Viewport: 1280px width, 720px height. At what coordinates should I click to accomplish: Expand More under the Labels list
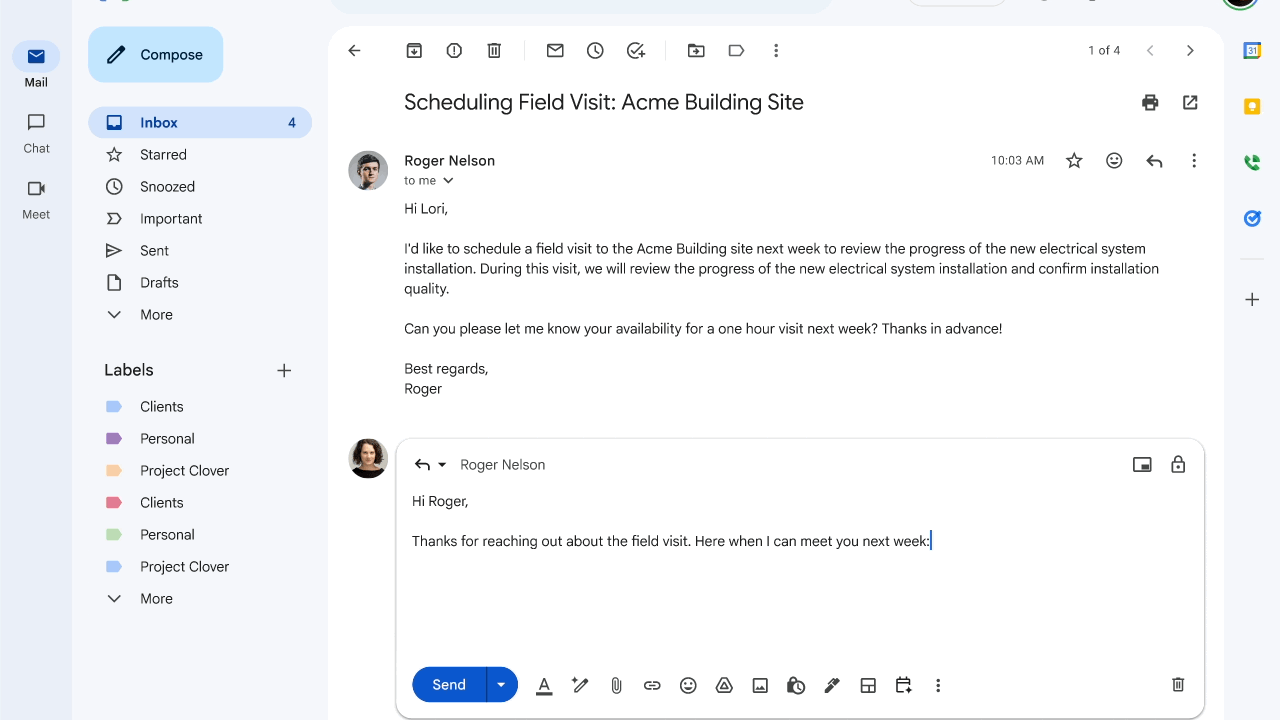point(155,599)
